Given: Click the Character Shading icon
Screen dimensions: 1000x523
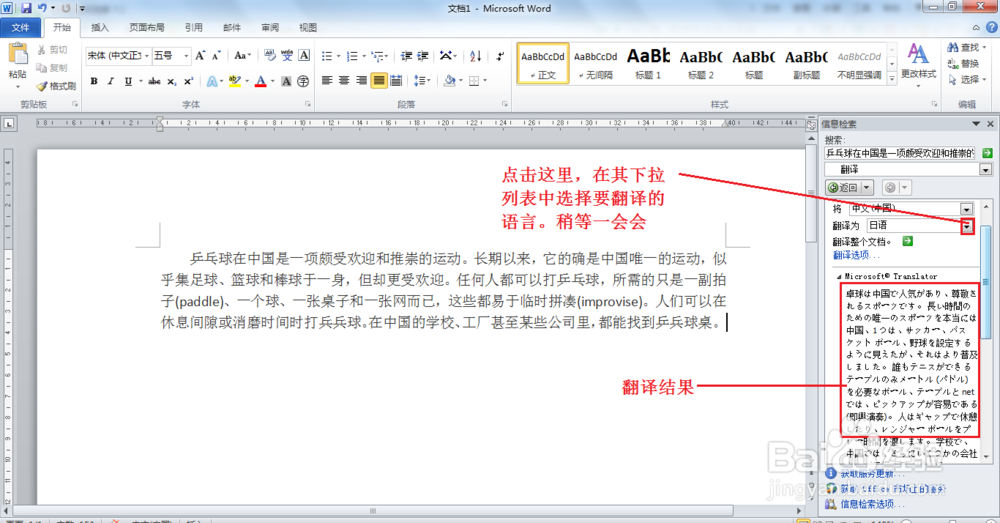Looking at the screenshot, I should pos(286,81).
